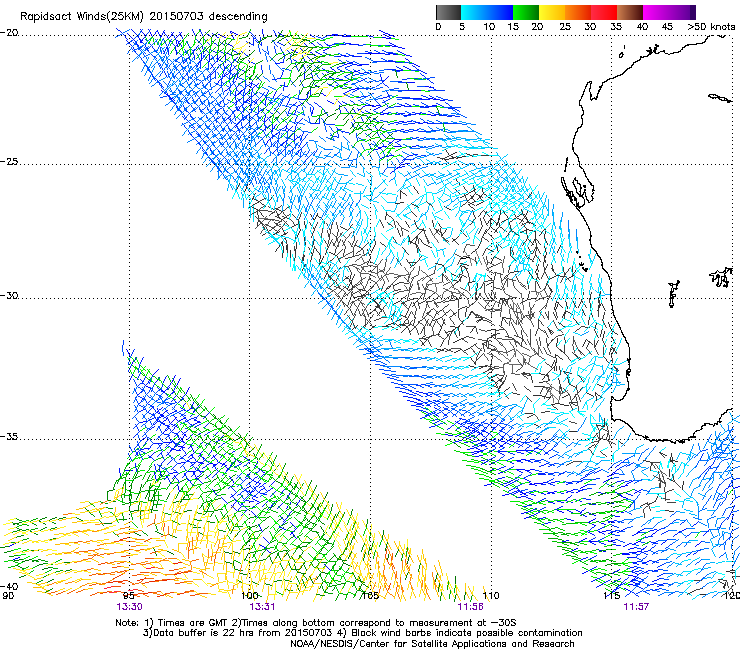Screen dimensions: 740x650
Task: Click the NOAA/NESDIS credit line
Action: pos(432,644)
